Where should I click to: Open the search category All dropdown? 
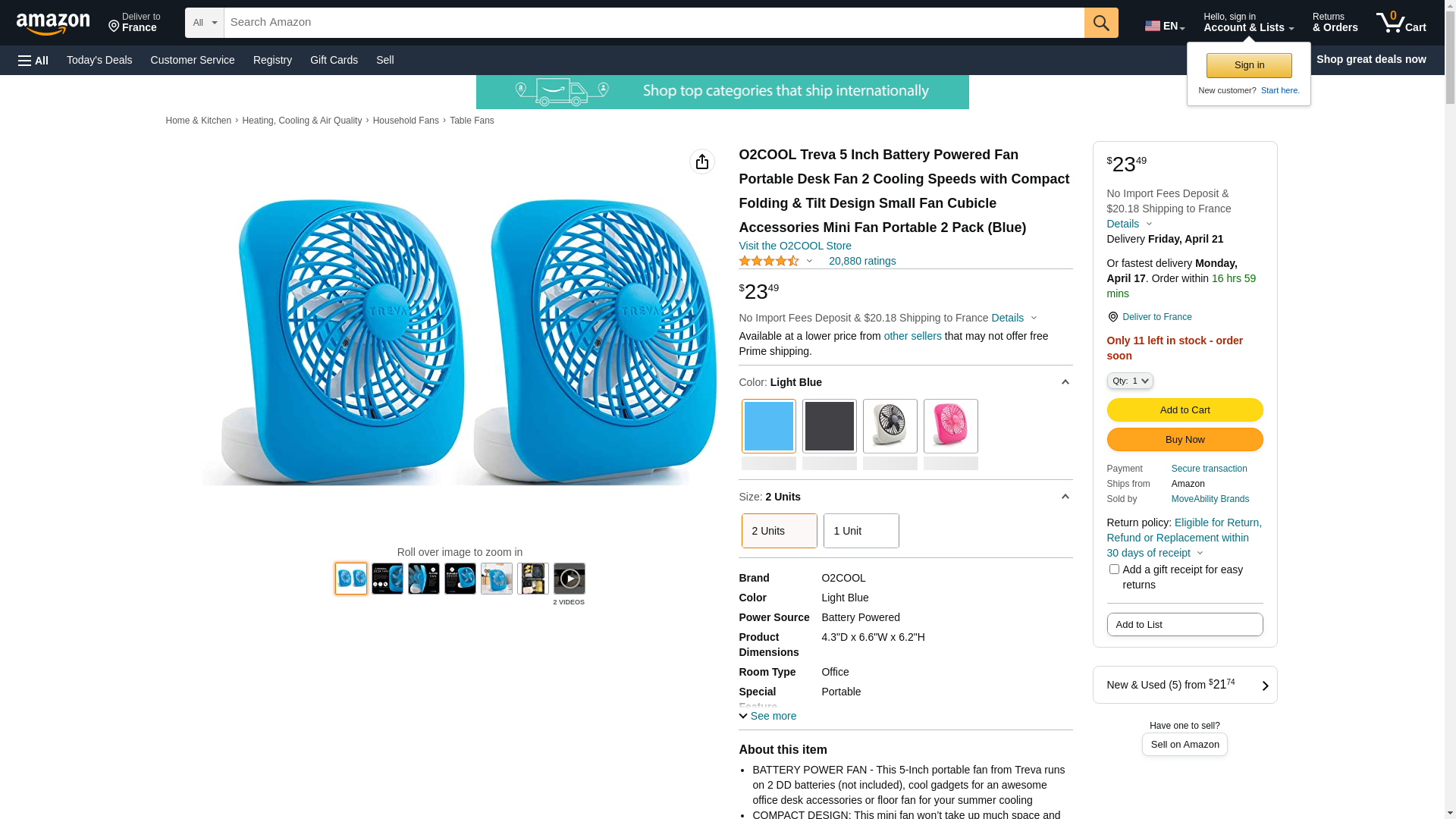click(x=204, y=23)
